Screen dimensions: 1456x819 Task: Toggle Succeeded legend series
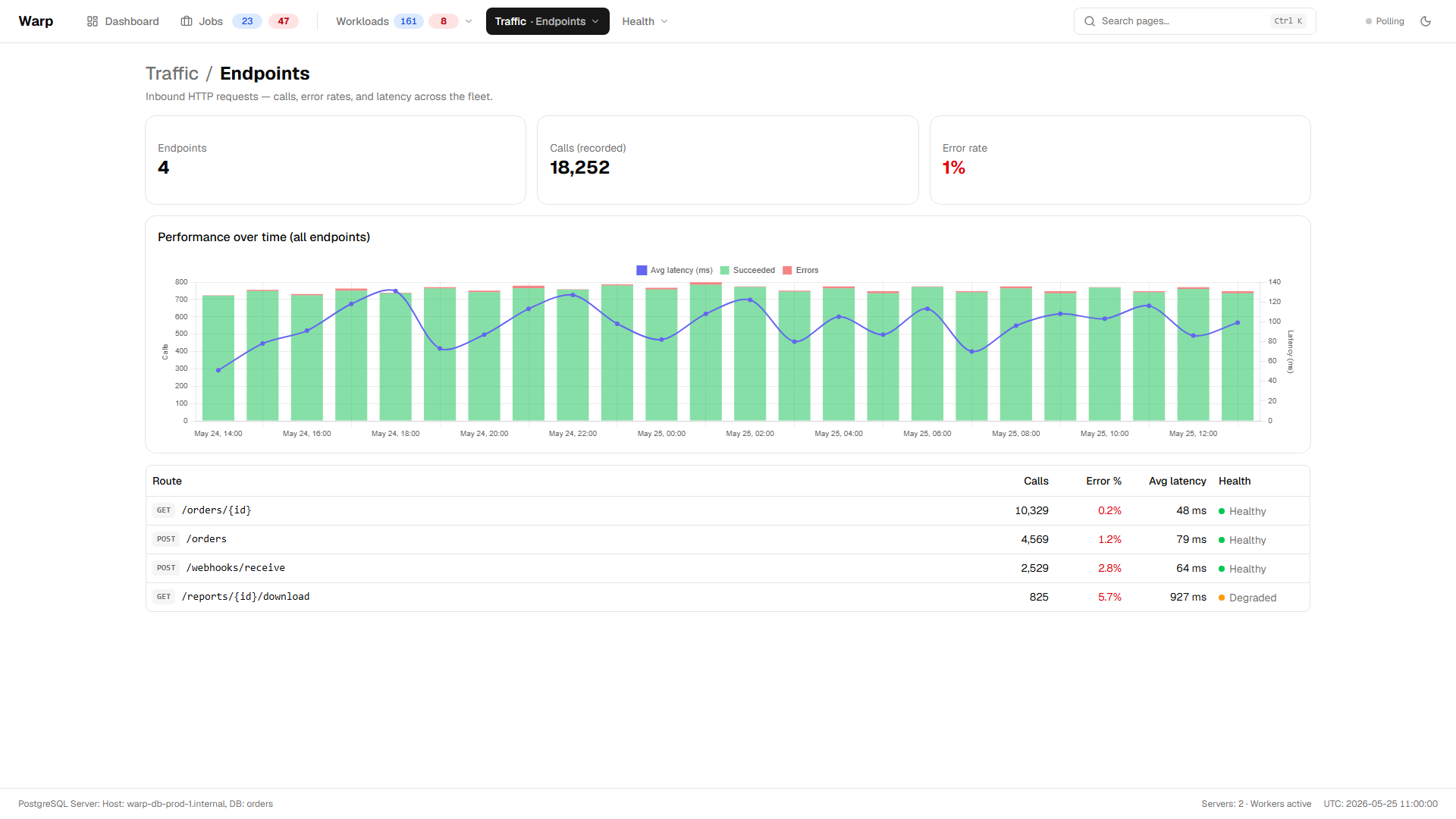click(x=748, y=270)
